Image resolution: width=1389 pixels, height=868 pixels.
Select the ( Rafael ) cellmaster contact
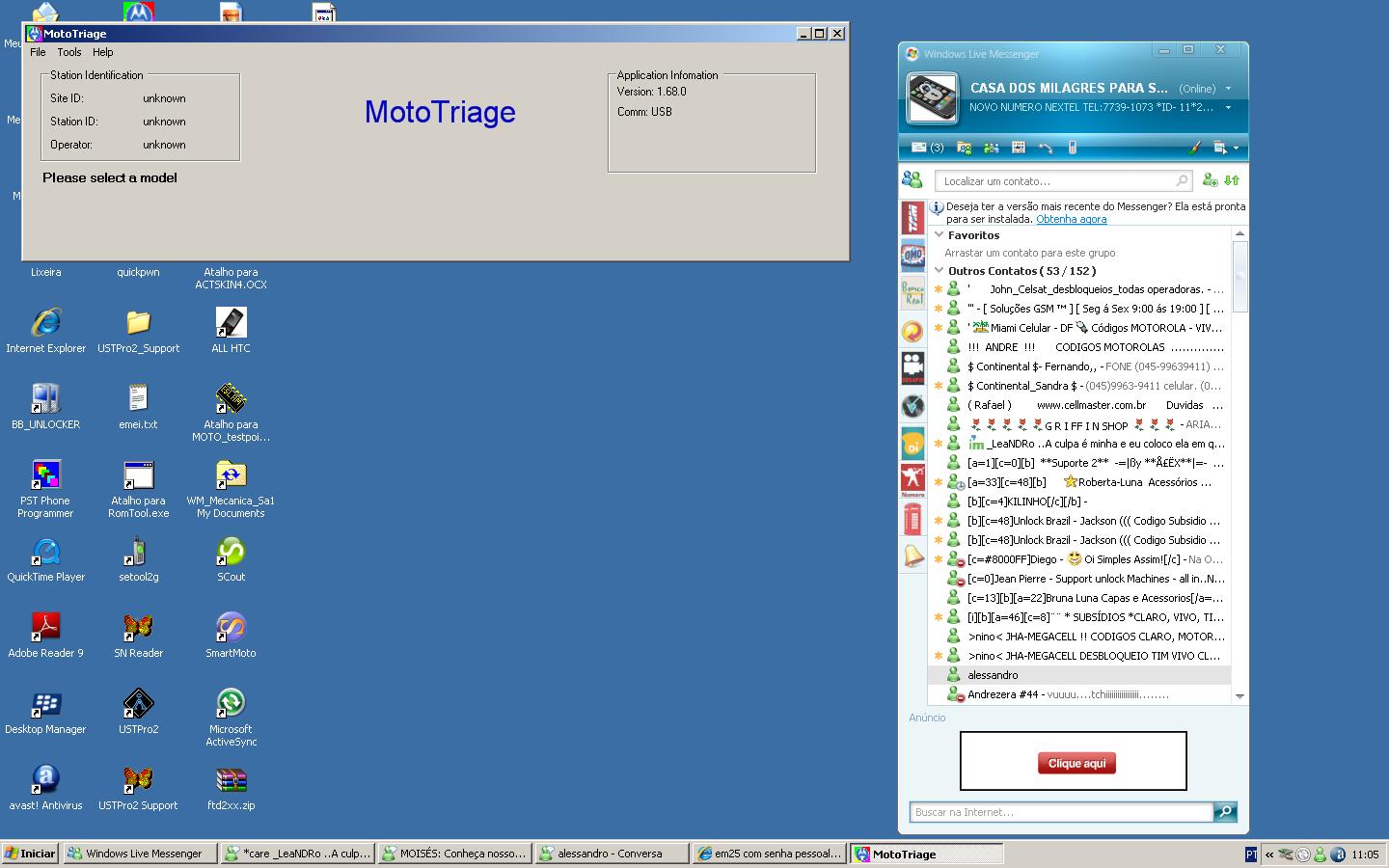1079,405
